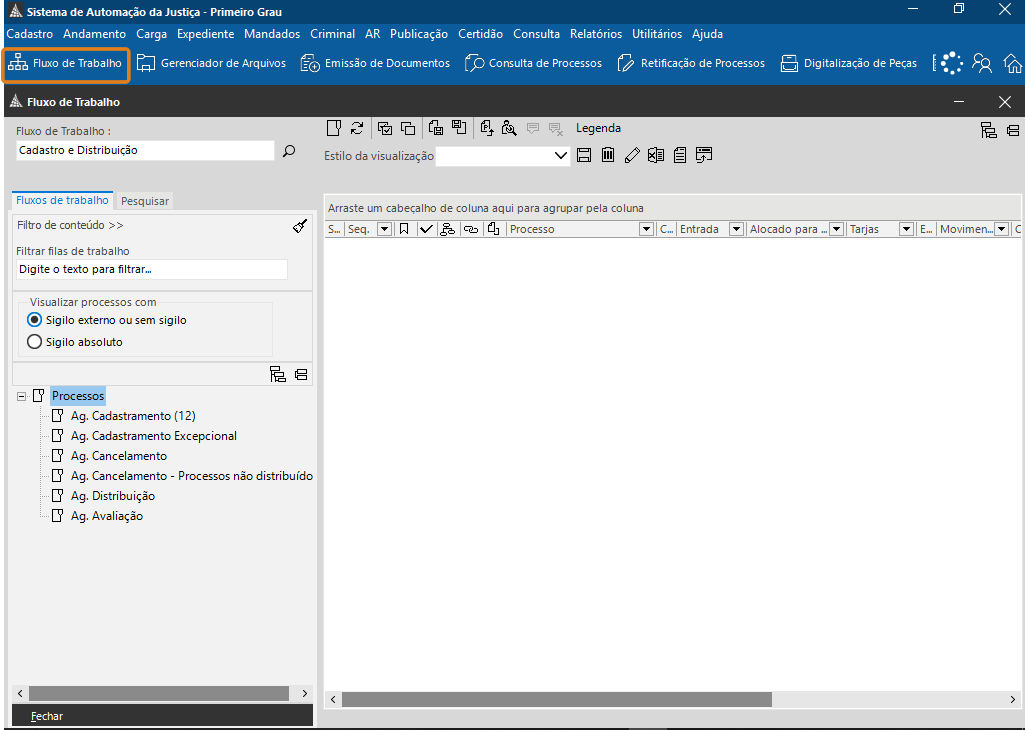Clear the content filter with the brush icon
Viewport: 1025px width, 730px height.
(x=300, y=226)
